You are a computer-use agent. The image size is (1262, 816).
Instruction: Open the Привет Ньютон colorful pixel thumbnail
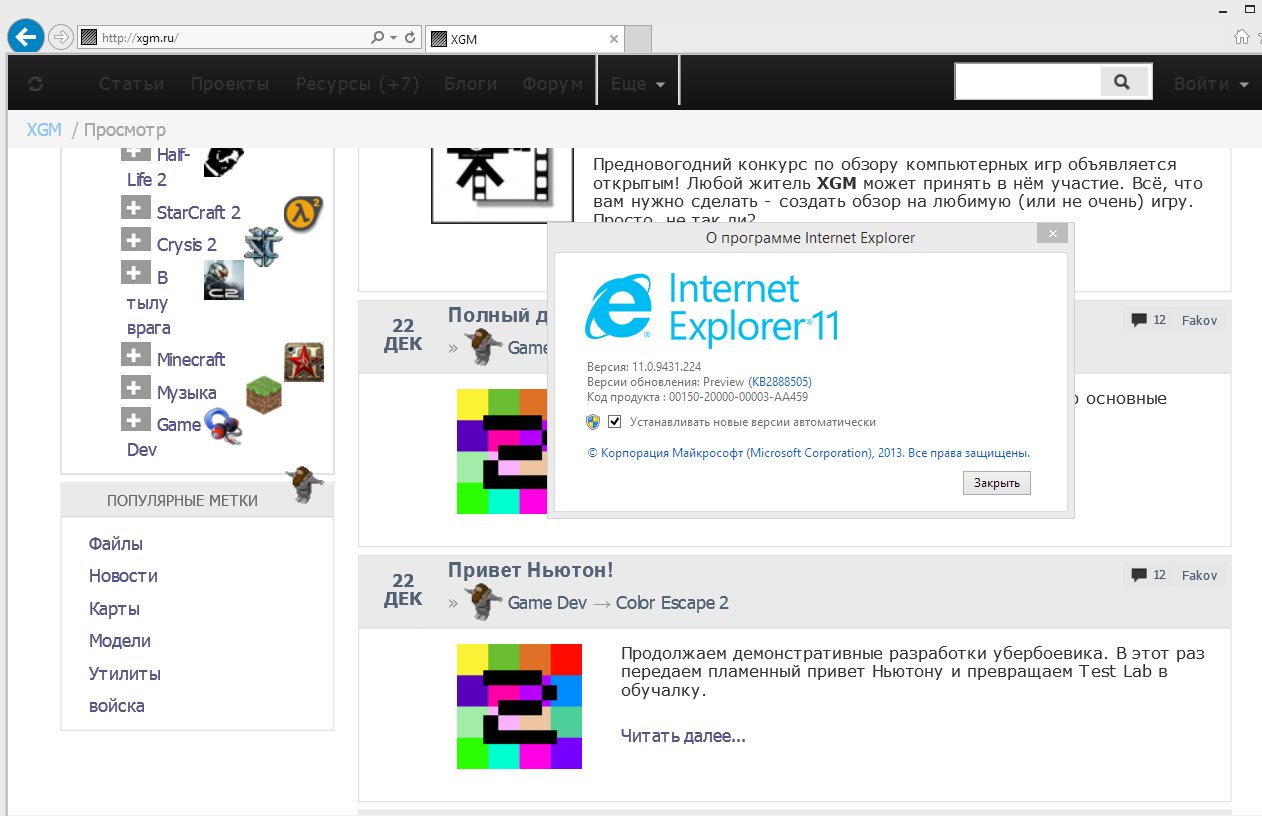pyautogui.click(x=519, y=706)
